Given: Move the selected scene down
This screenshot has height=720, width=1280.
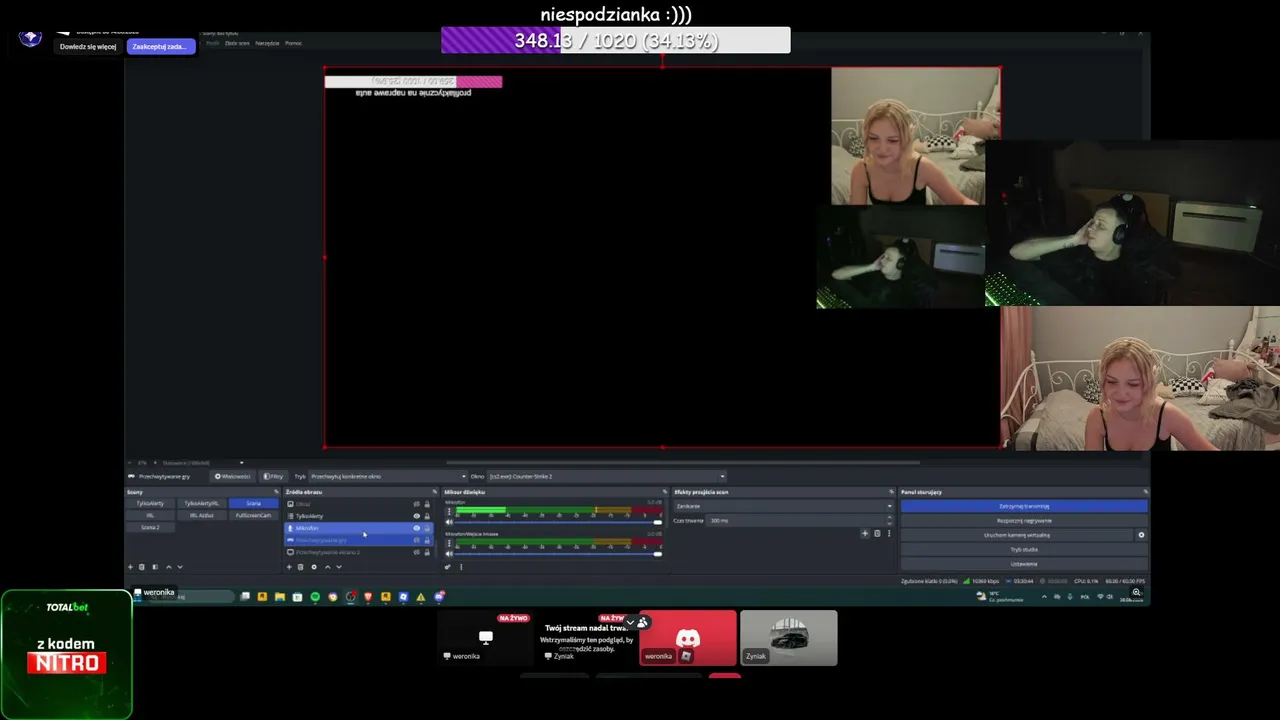Looking at the screenshot, I should [180, 567].
